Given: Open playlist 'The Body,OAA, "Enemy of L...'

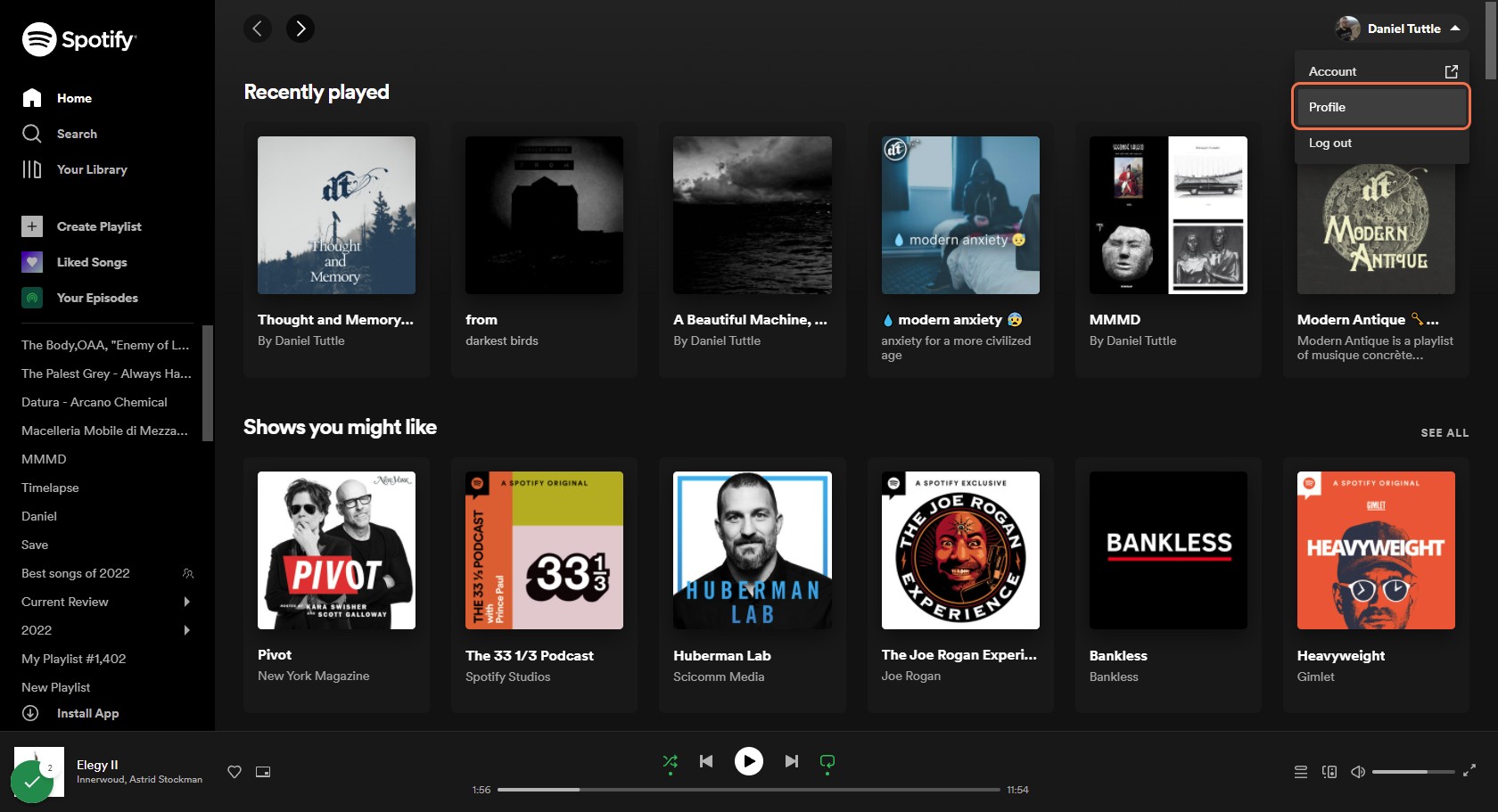Looking at the screenshot, I should 105,345.
